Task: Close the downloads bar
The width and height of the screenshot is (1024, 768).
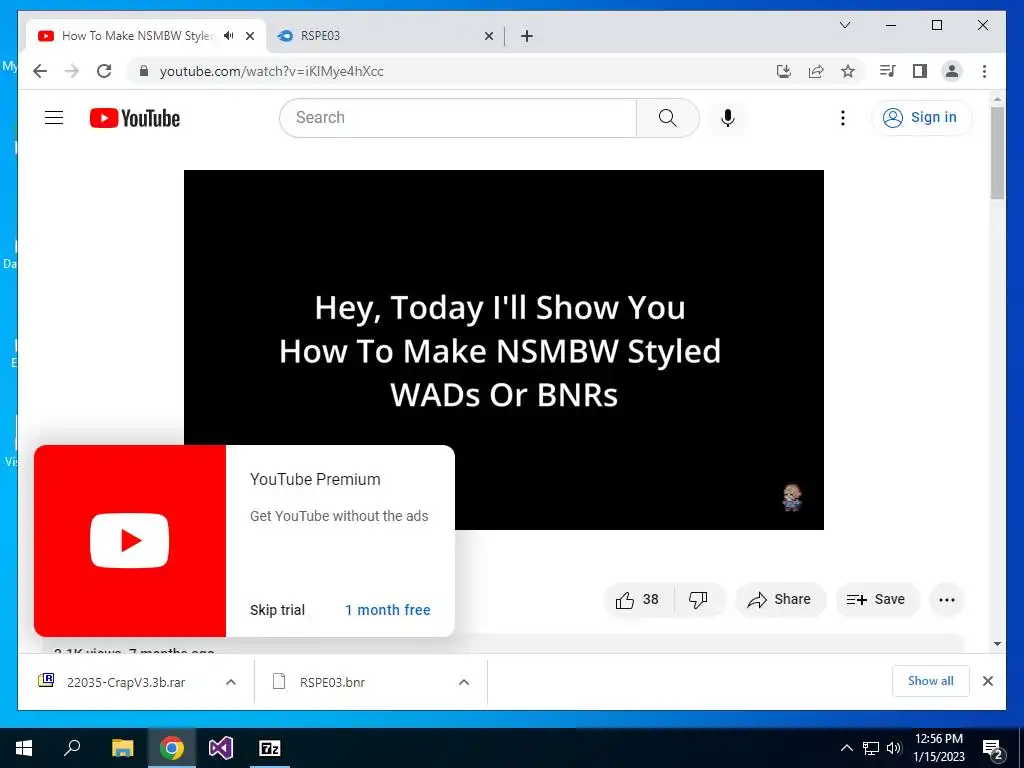Action: click(987, 681)
